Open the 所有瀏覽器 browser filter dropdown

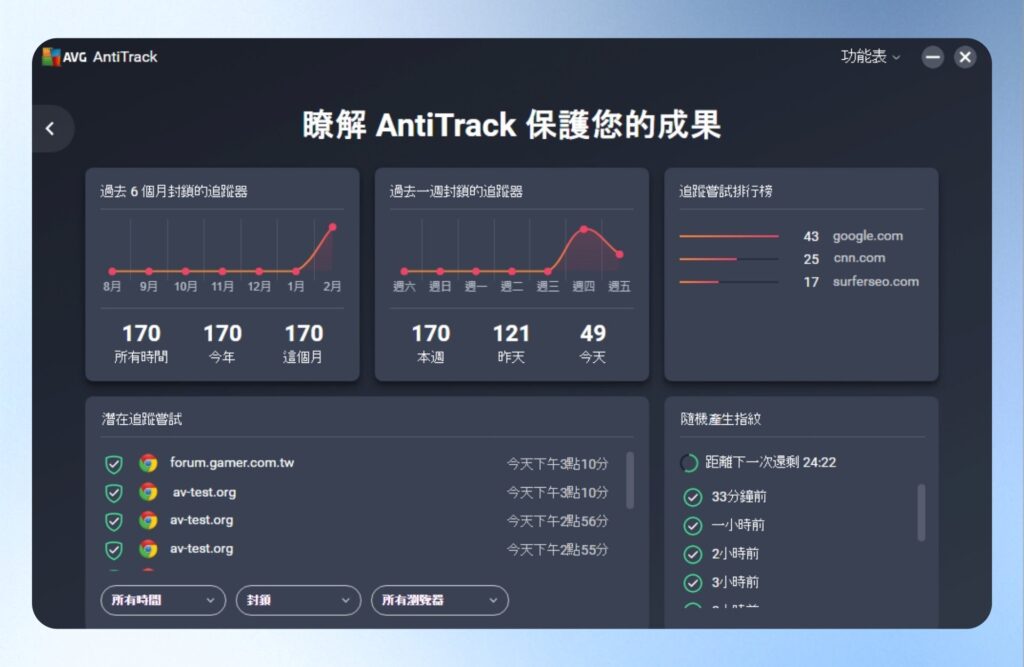pyautogui.click(x=440, y=600)
